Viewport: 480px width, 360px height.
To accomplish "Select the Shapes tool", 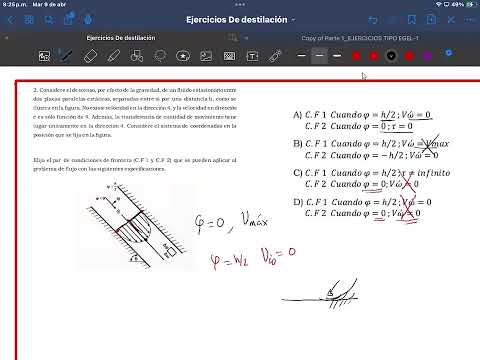I will point(137,56).
